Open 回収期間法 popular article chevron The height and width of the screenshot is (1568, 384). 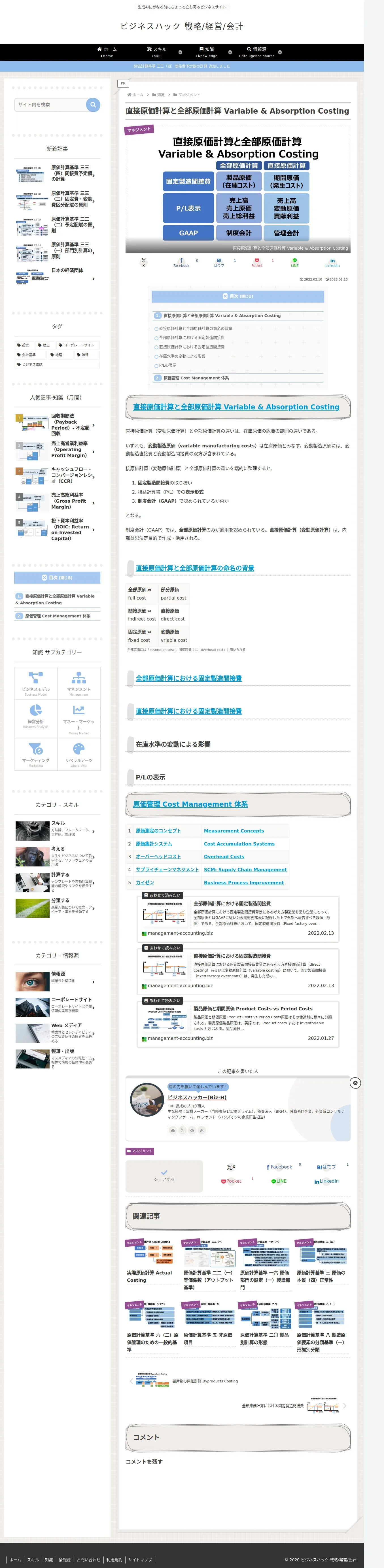93,425
